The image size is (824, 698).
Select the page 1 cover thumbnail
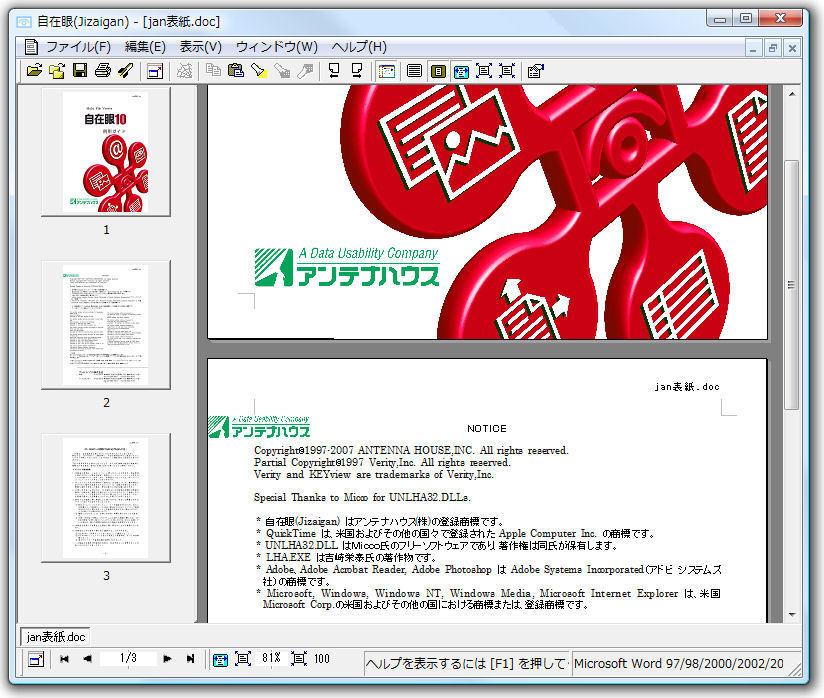click(106, 152)
